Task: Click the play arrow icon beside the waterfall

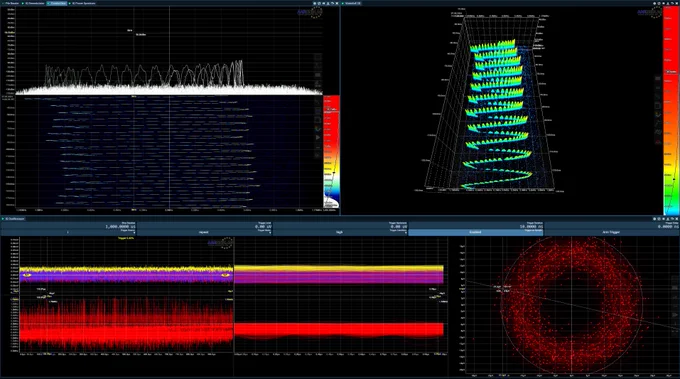Action: pyautogui.click(x=318, y=137)
